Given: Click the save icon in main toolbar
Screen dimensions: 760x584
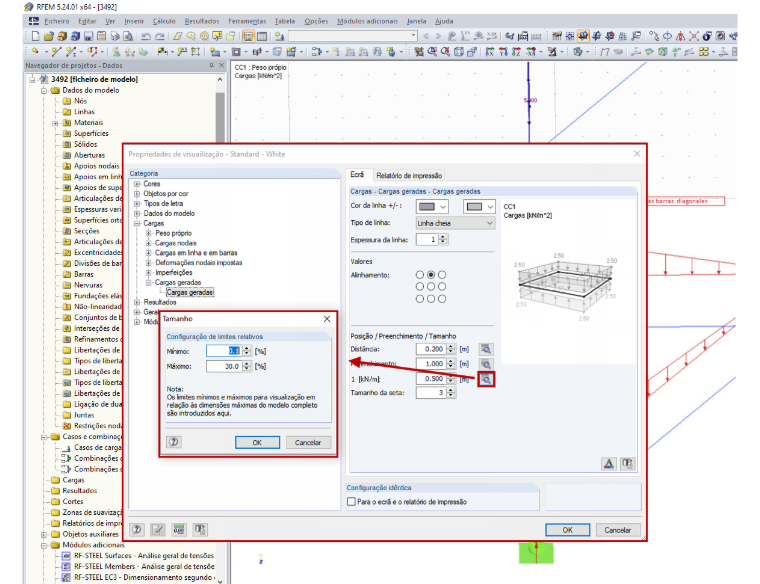Looking at the screenshot, I should point(88,36).
